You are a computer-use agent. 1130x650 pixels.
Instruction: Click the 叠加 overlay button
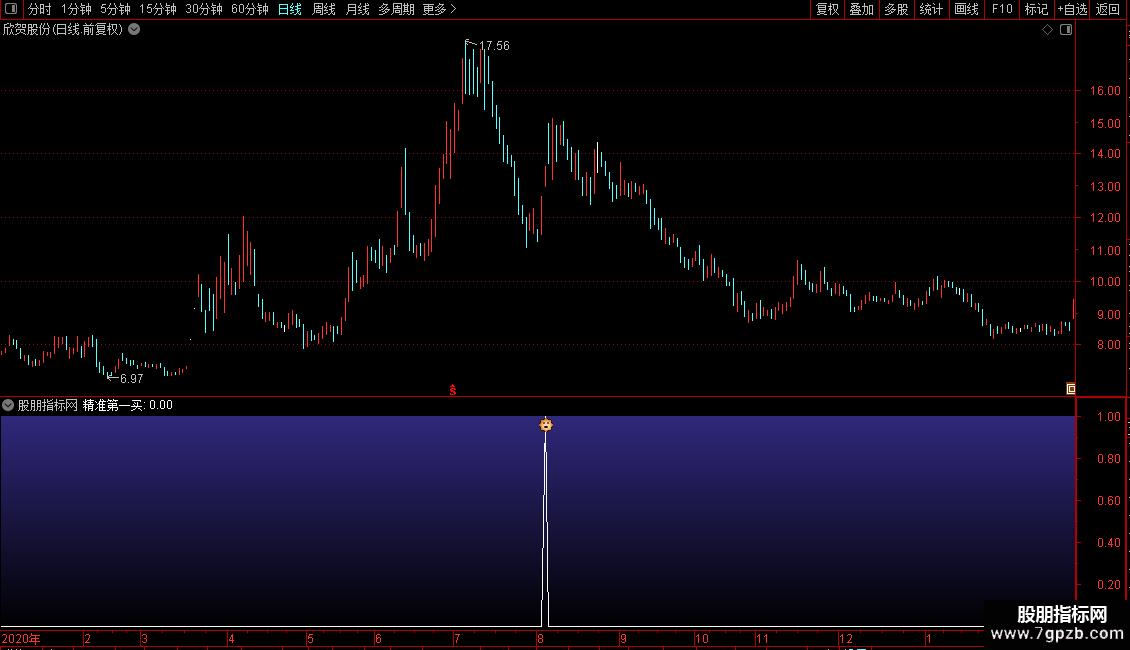(x=861, y=9)
